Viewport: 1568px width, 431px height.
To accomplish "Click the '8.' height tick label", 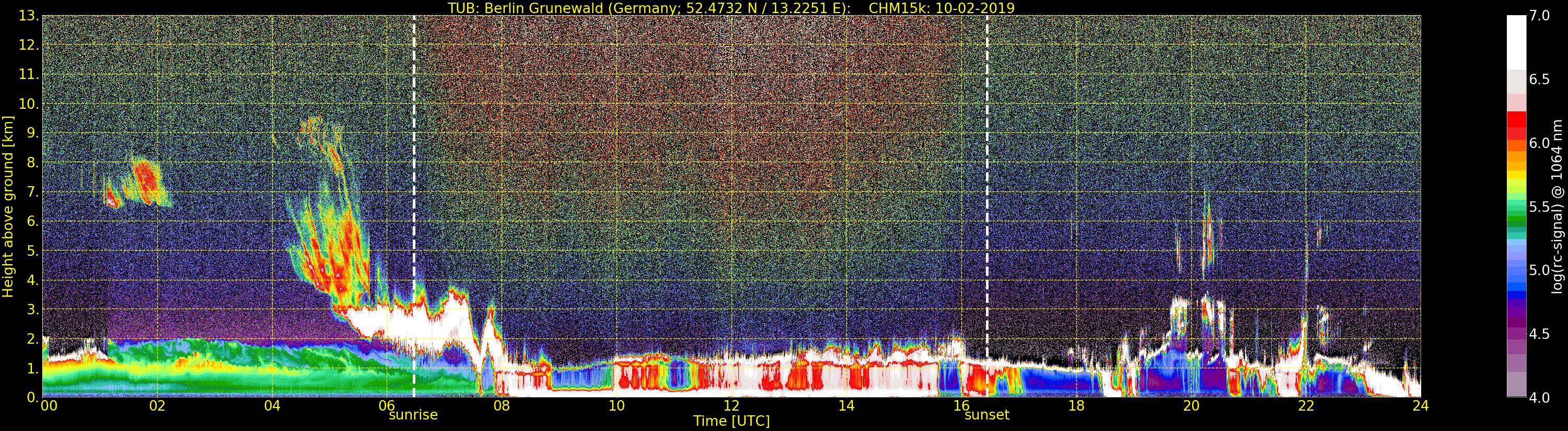I will 33,163.
